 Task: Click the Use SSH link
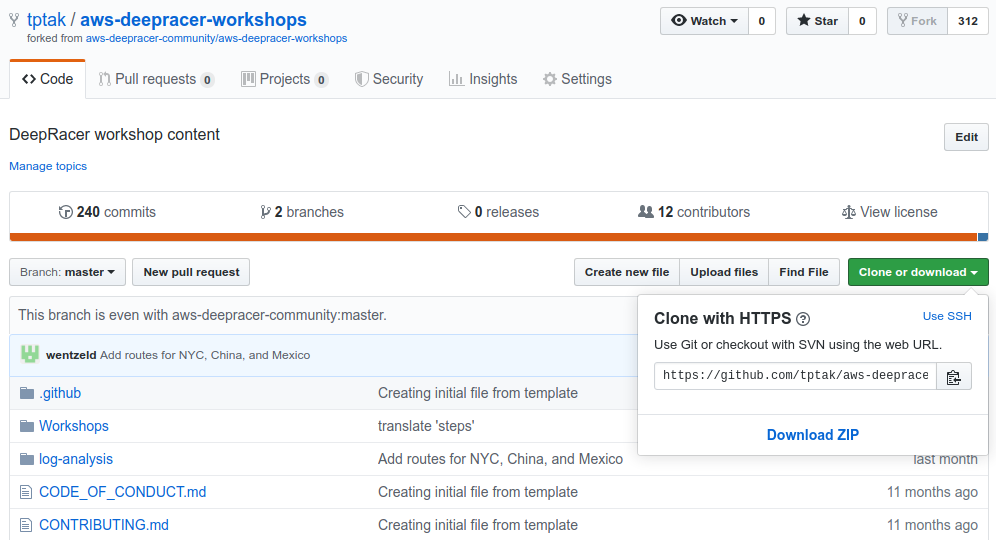pyautogui.click(x=946, y=316)
